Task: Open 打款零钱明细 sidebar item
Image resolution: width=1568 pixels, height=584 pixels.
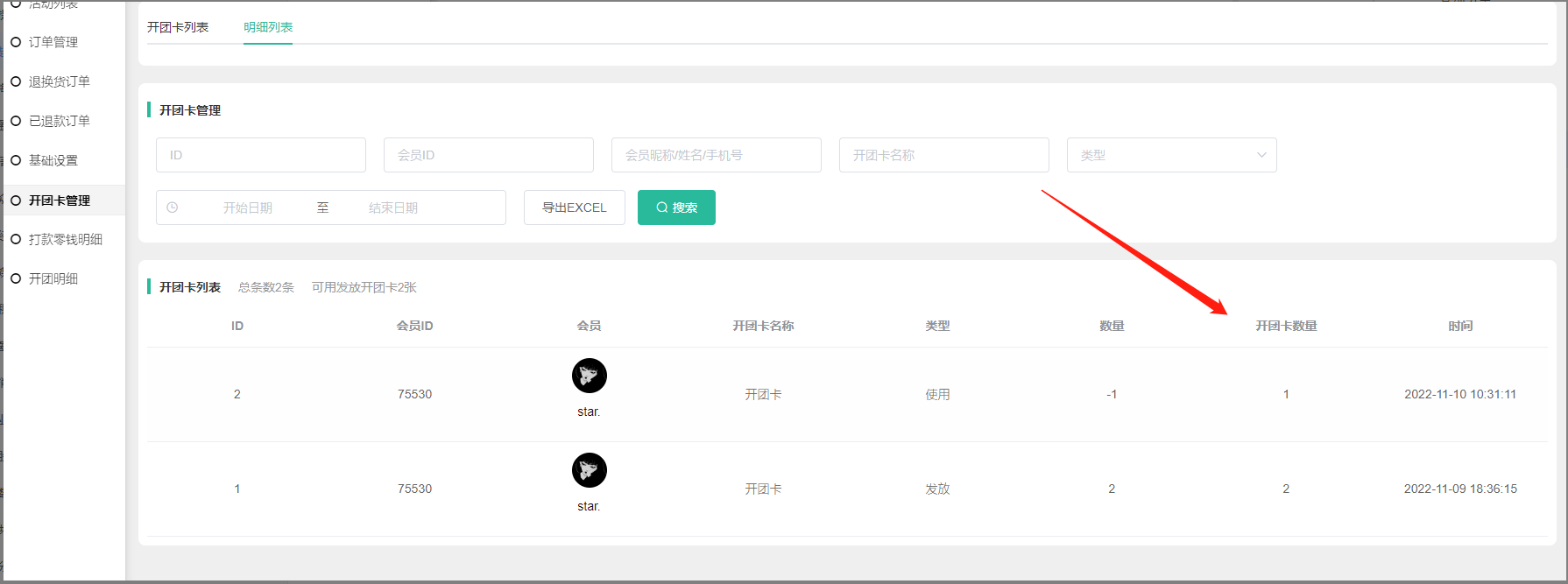Action: [x=66, y=239]
